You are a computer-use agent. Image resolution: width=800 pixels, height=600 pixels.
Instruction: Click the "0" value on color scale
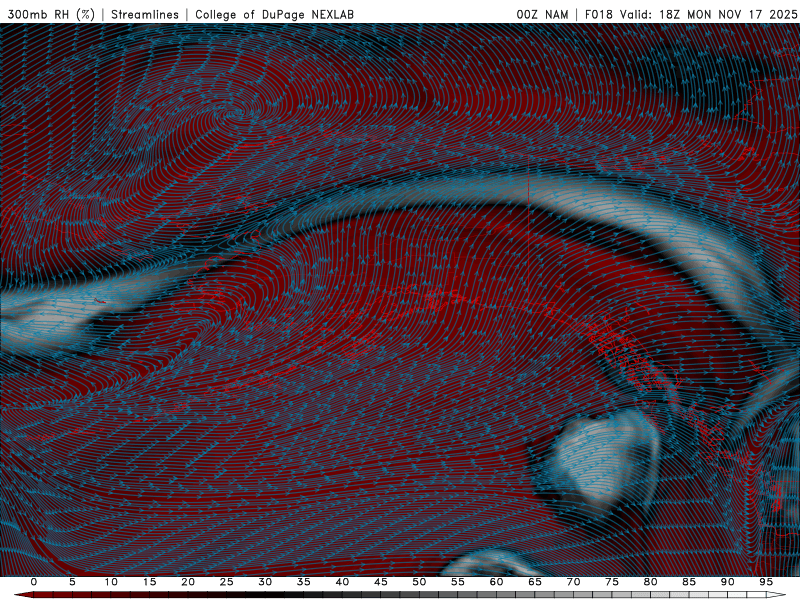point(34,582)
